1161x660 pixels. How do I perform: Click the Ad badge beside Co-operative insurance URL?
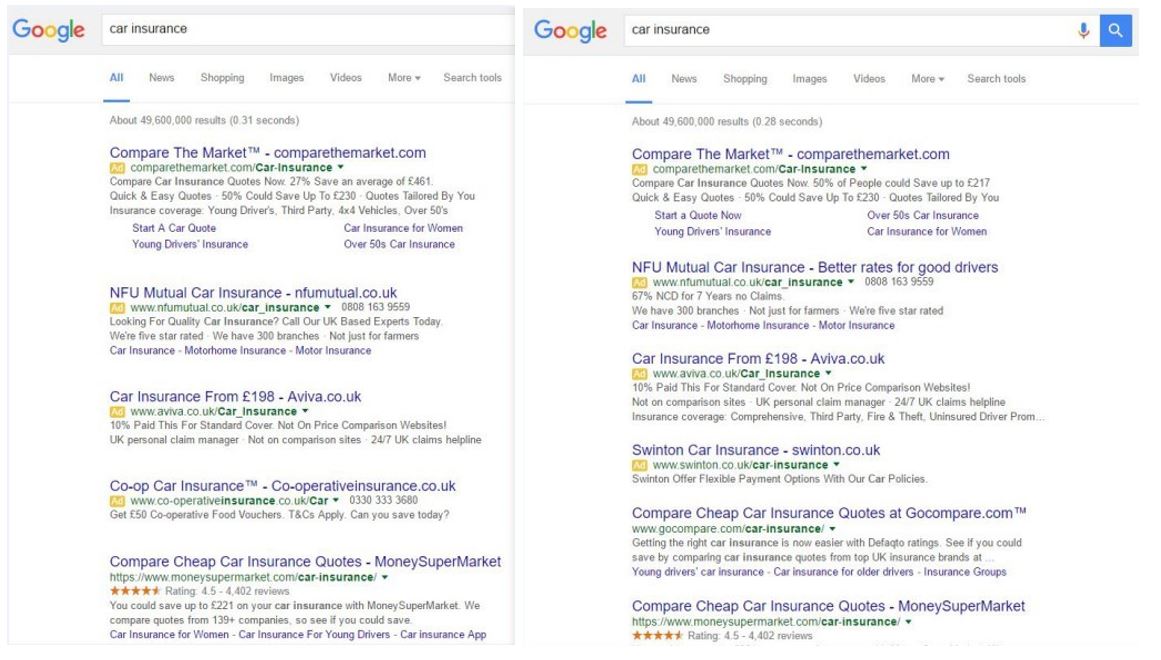click(x=117, y=501)
